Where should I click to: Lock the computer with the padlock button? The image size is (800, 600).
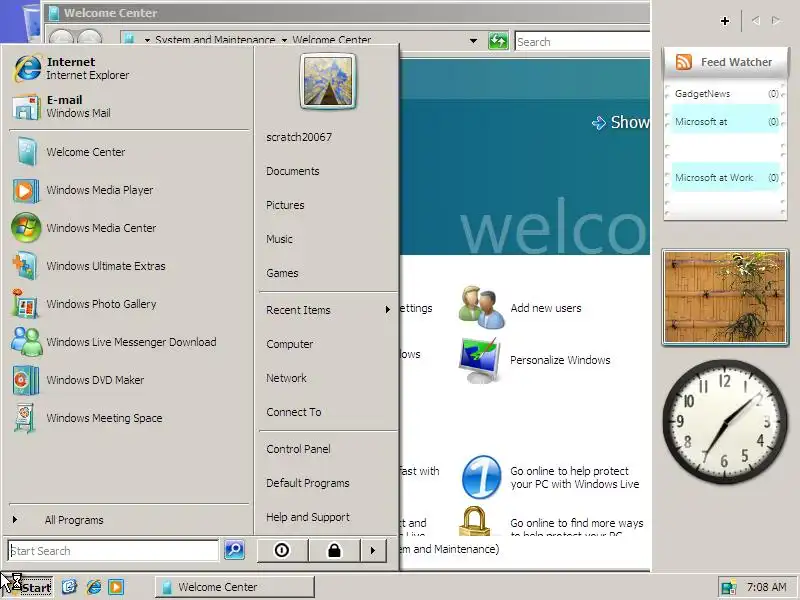click(334, 550)
